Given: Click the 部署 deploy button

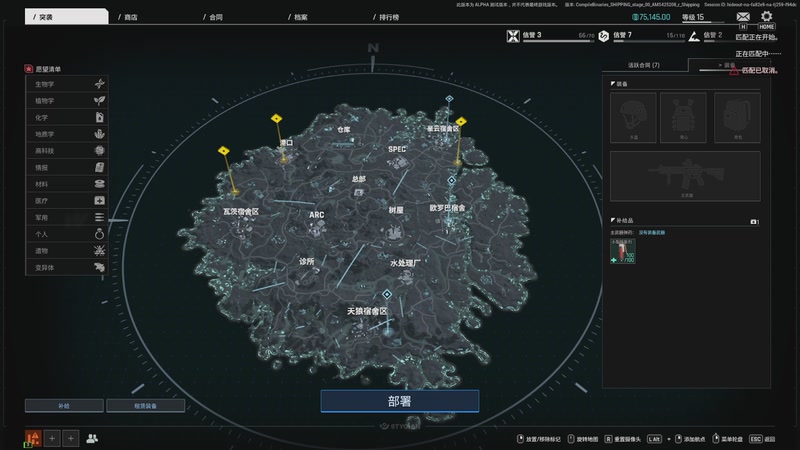Looking at the screenshot, I should [x=399, y=401].
